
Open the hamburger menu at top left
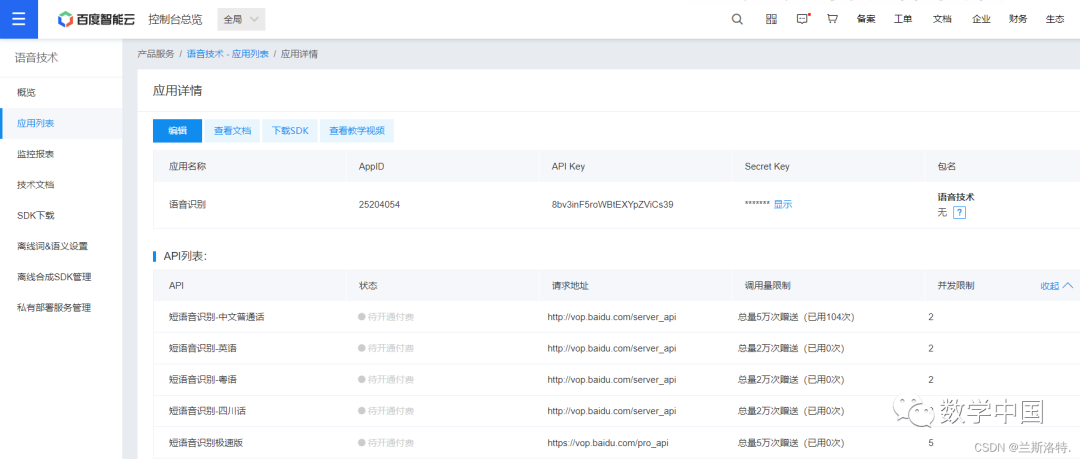tap(19, 19)
